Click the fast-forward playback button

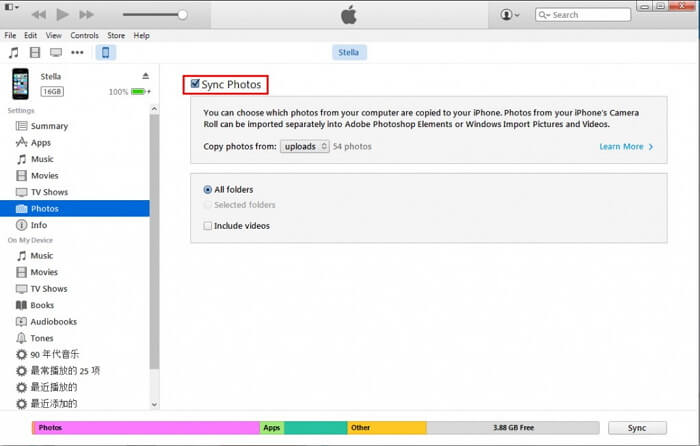86,15
